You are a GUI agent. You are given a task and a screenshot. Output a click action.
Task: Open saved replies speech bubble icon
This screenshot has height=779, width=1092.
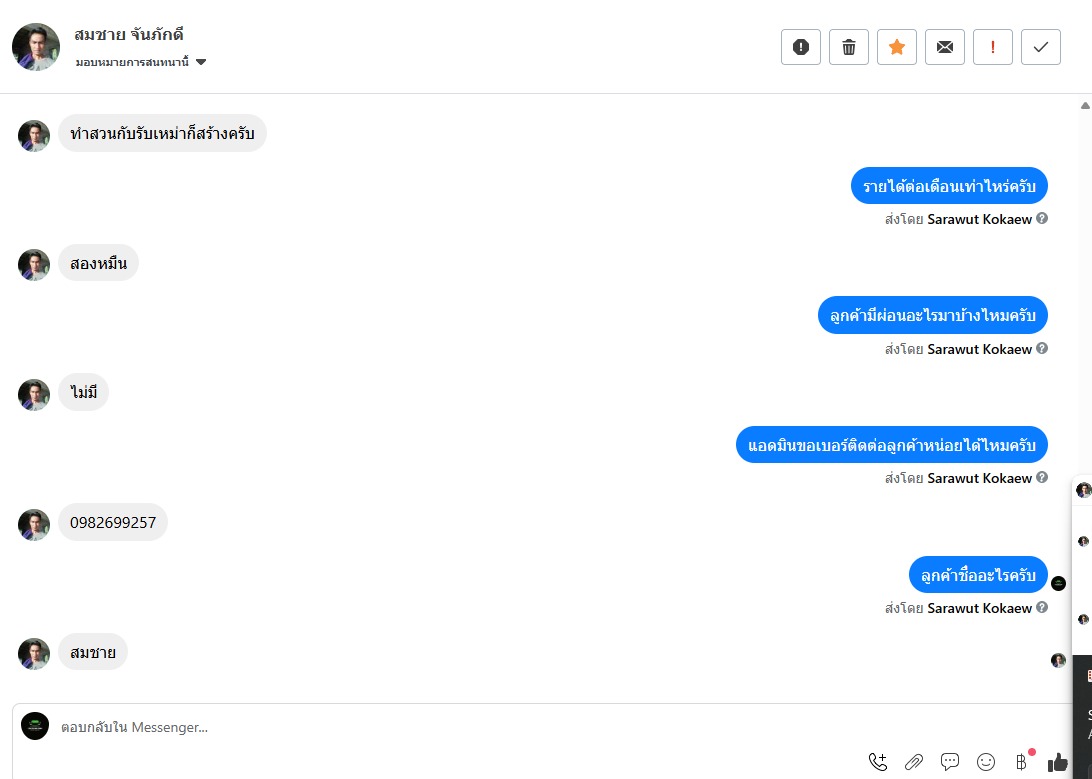[x=950, y=762]
